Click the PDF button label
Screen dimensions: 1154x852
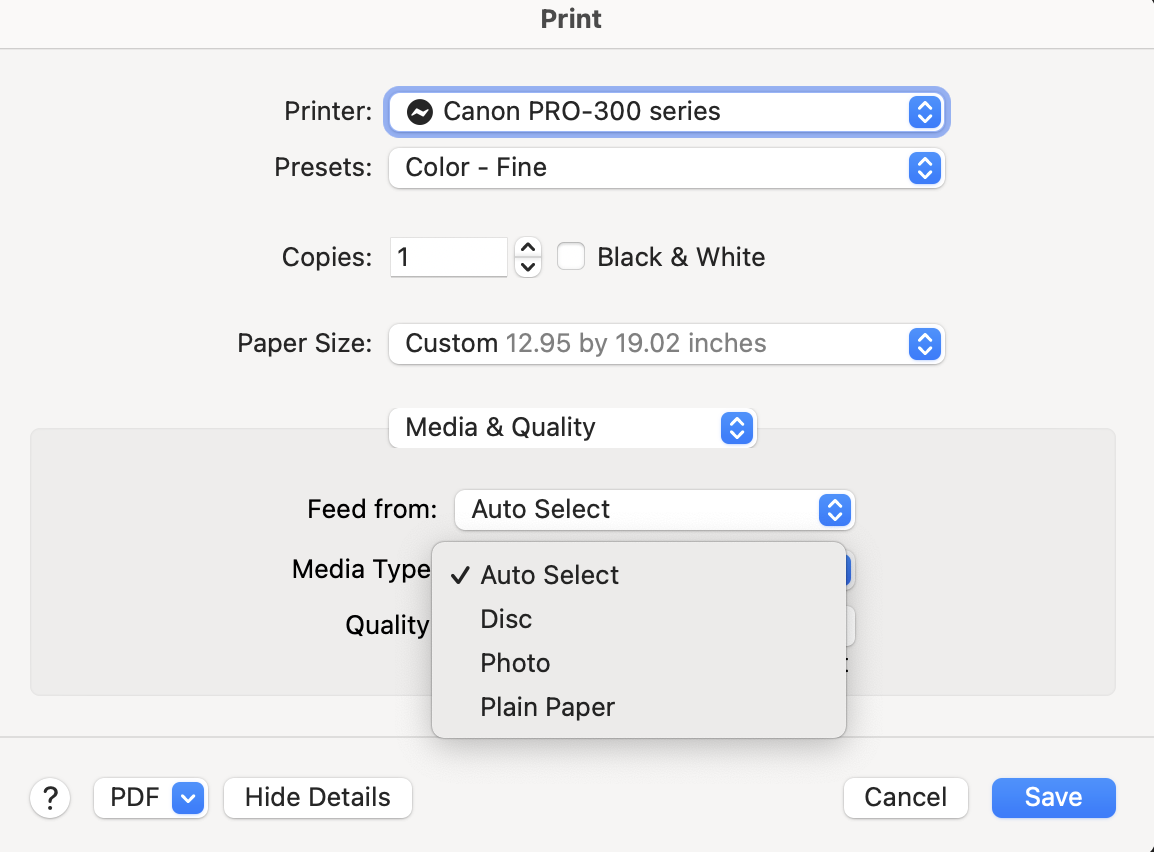(134, 798)
